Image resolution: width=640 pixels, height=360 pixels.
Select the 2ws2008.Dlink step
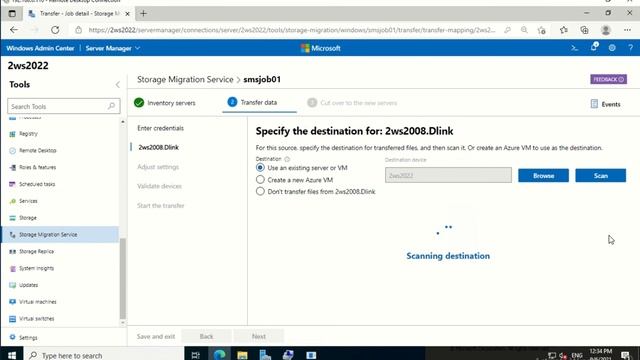pos(158,147)
